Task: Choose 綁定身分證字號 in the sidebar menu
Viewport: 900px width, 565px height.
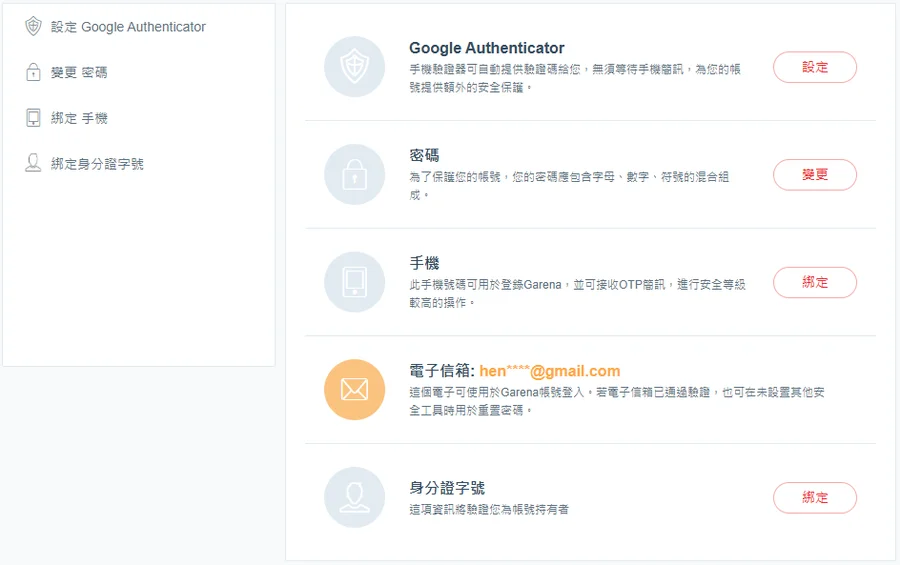Action: coord(97,163)
